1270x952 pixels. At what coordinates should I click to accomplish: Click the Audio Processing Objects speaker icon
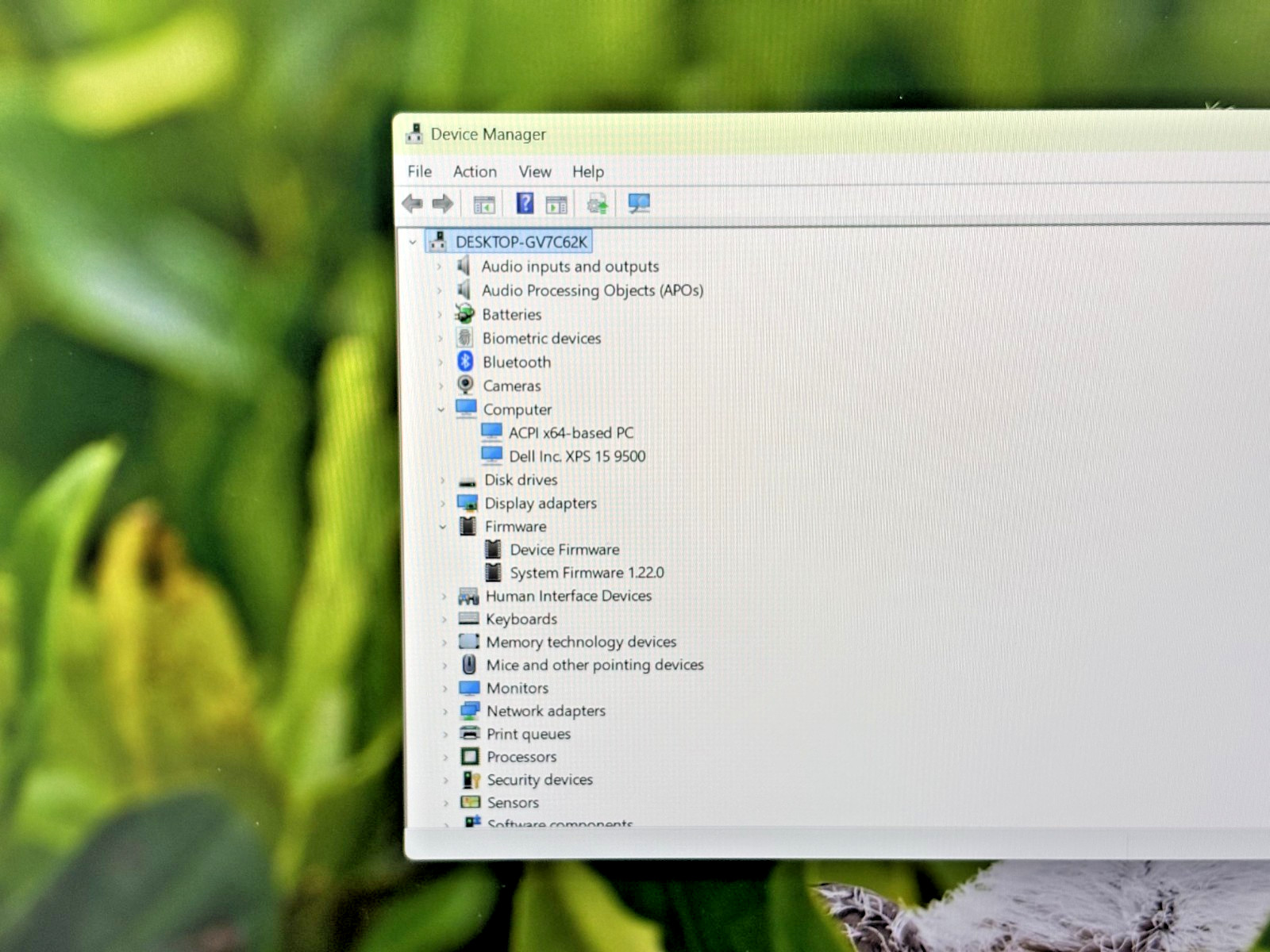tap(464, 290)
